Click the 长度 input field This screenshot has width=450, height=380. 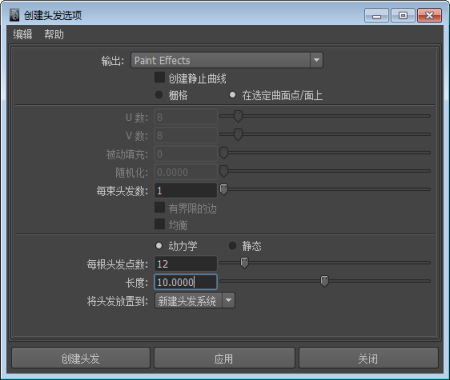click(186, 282)
